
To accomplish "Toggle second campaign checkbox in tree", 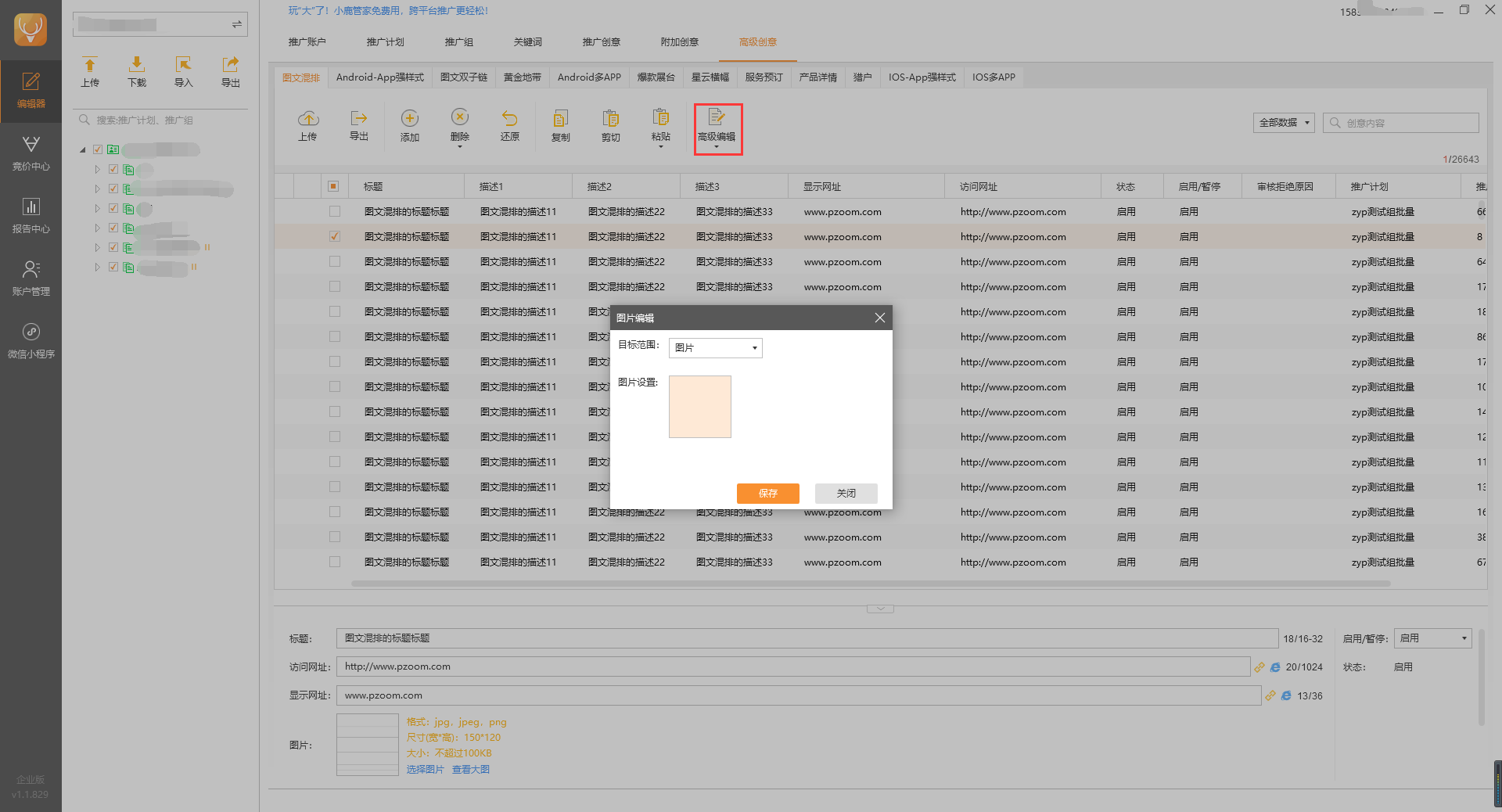I will 113,189.
